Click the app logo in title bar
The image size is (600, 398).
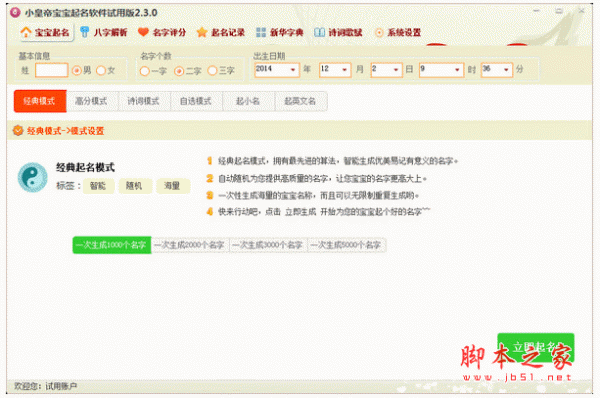[x=15, y=13]
